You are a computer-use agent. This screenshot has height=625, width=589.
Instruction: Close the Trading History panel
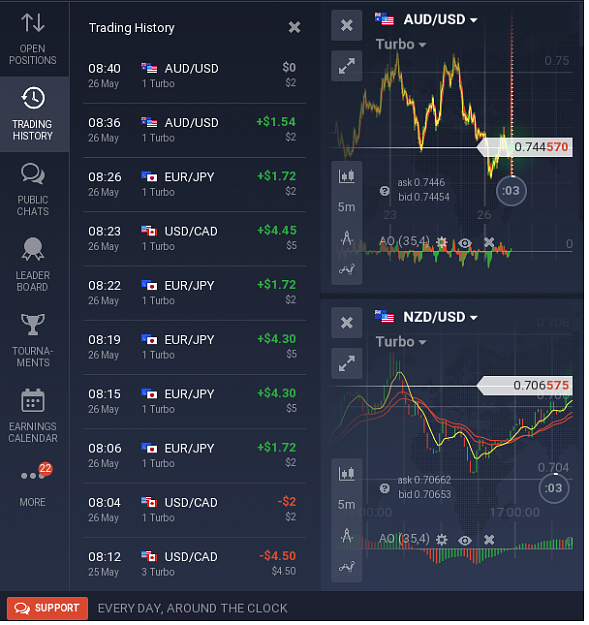point(296,28)
